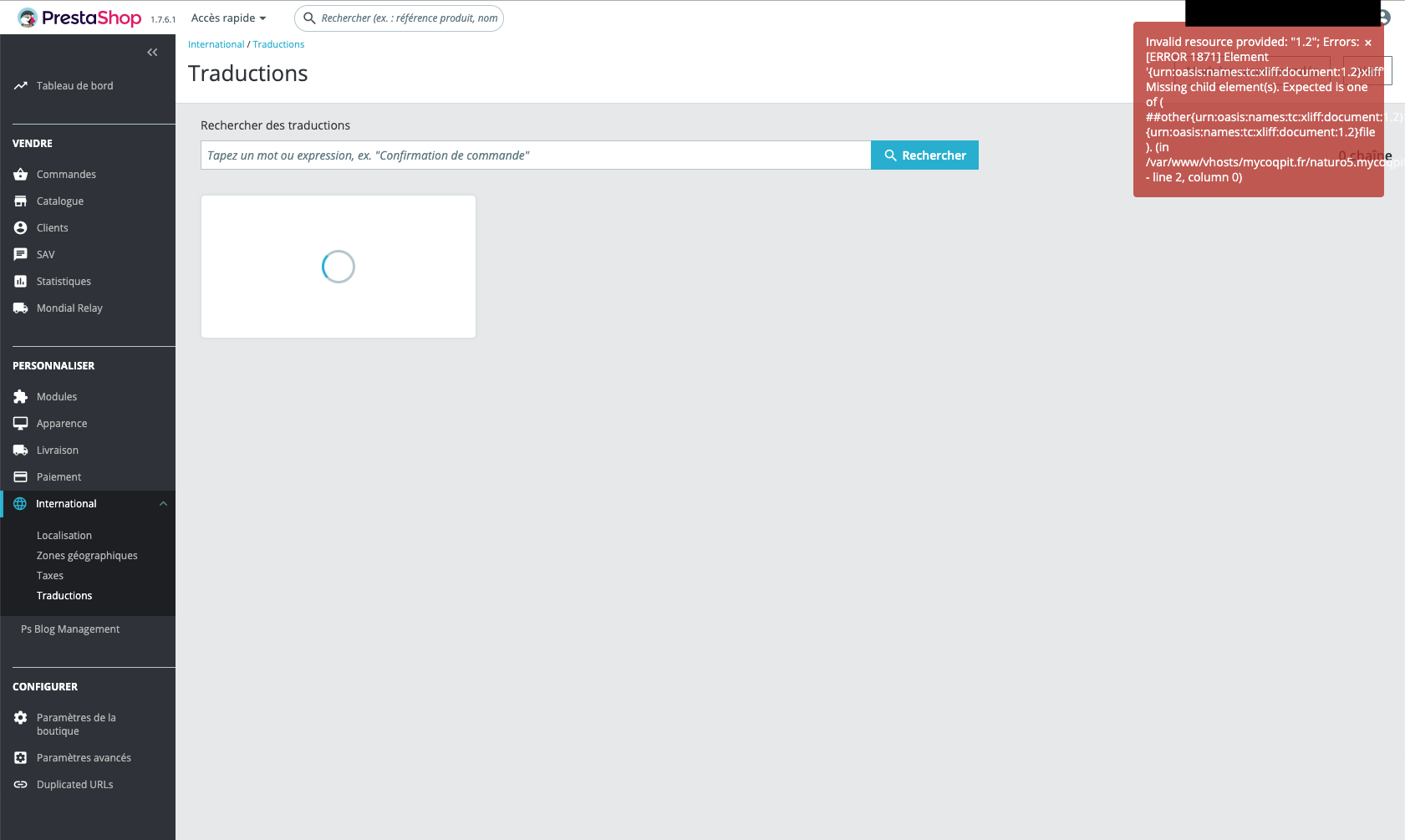Click the International menu label
Viewport: 1405px width, 840px height.
(x=66, y=503)
